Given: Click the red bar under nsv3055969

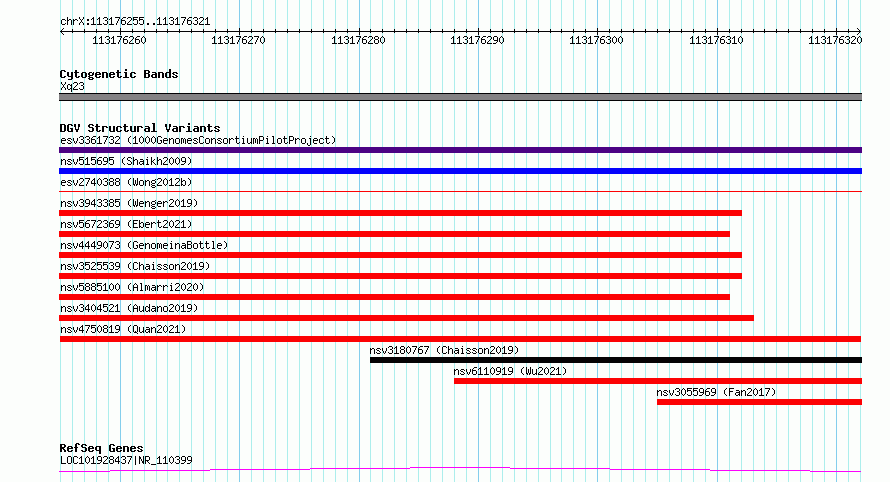Looking at the screenshot, I should tap(759, 402).
